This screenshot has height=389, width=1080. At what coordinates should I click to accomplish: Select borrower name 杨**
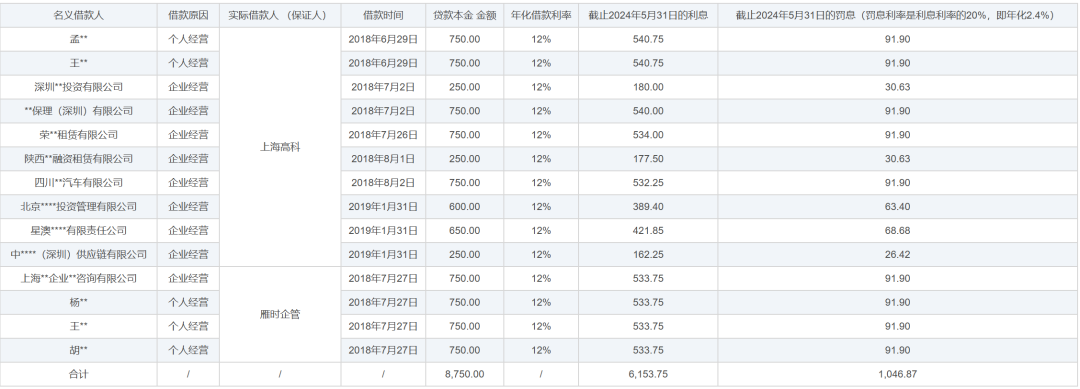pos(79,302)
